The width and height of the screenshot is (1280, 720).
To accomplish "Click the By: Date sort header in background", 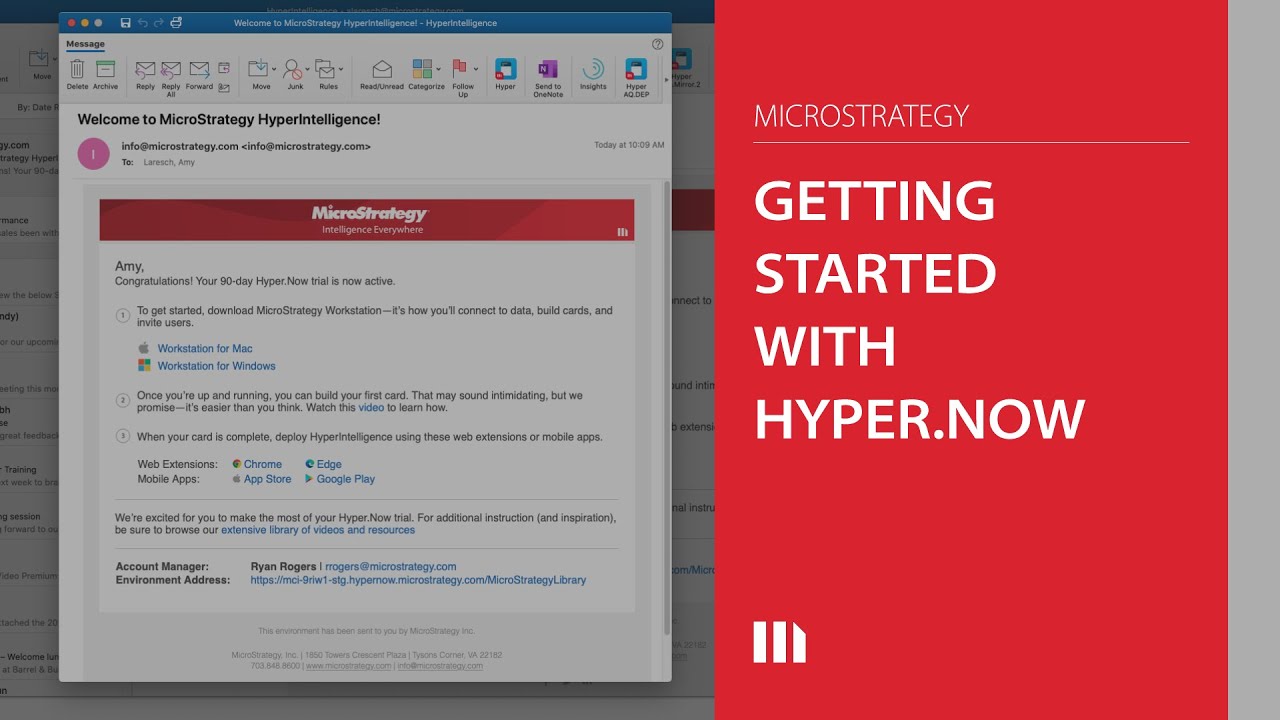I will click(37, 106).
